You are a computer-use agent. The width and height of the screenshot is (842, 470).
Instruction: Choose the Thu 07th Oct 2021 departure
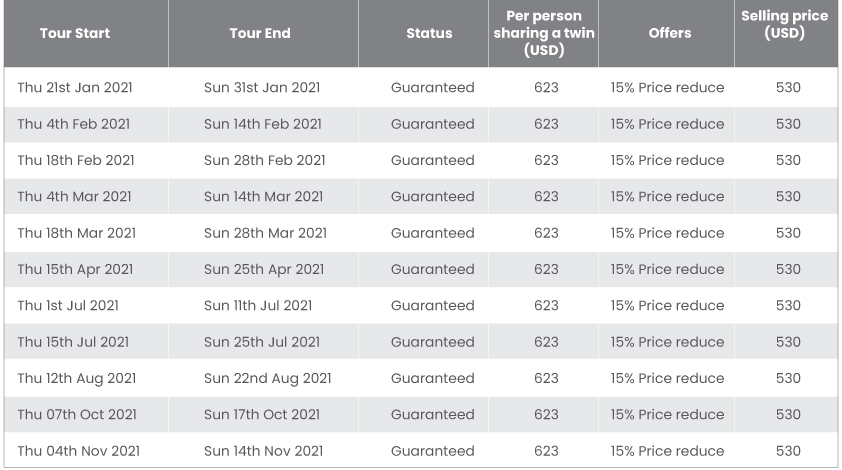tap(77, 415)
